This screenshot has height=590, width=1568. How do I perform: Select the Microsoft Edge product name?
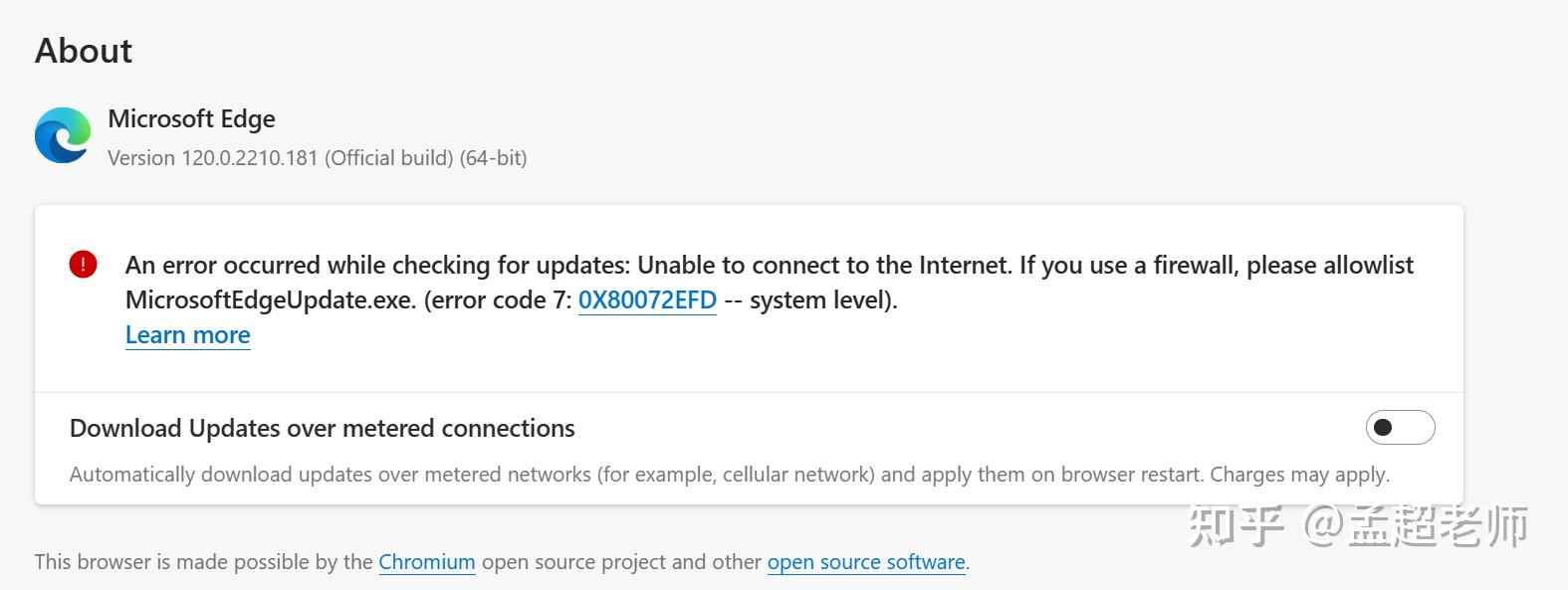[191, 119]
